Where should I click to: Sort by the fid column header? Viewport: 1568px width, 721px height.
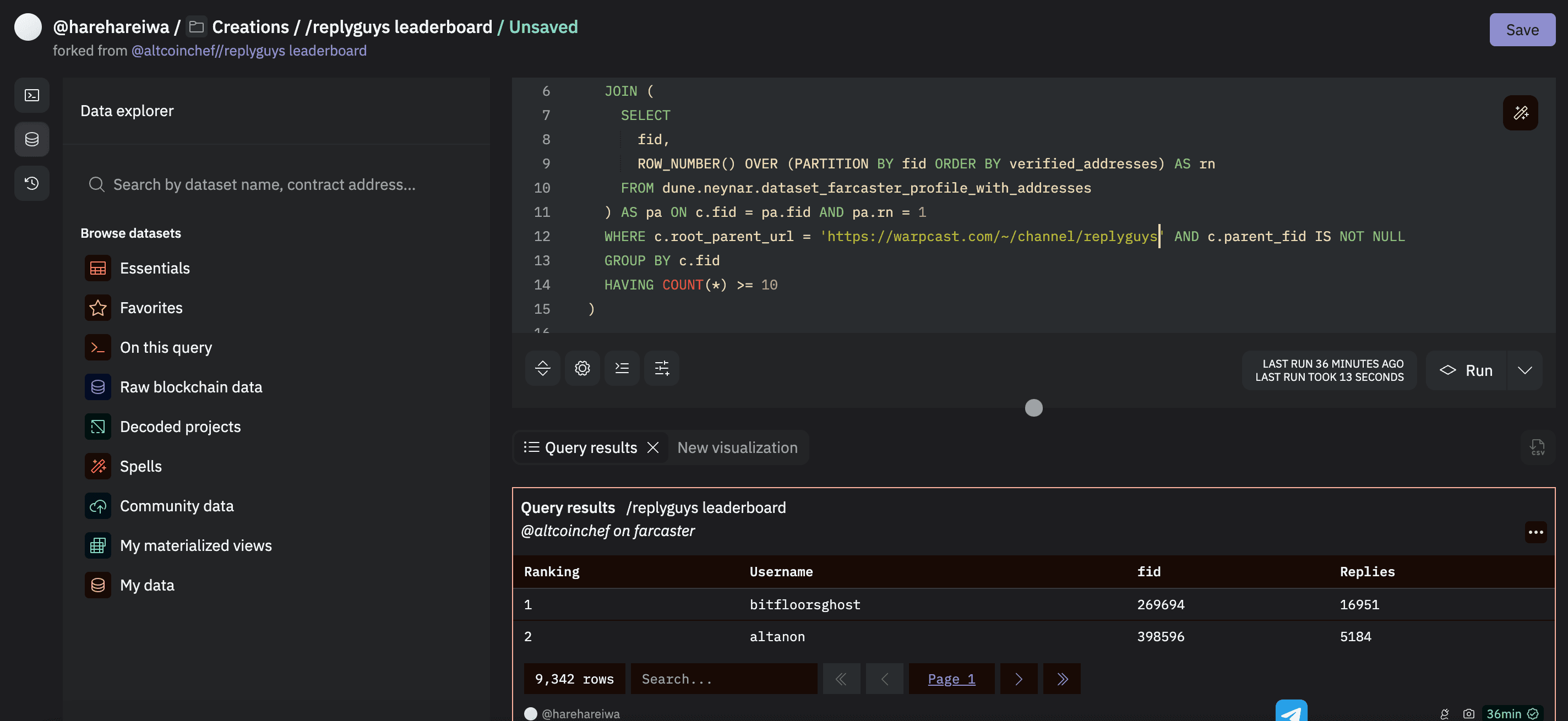[x=1148, y=571]
